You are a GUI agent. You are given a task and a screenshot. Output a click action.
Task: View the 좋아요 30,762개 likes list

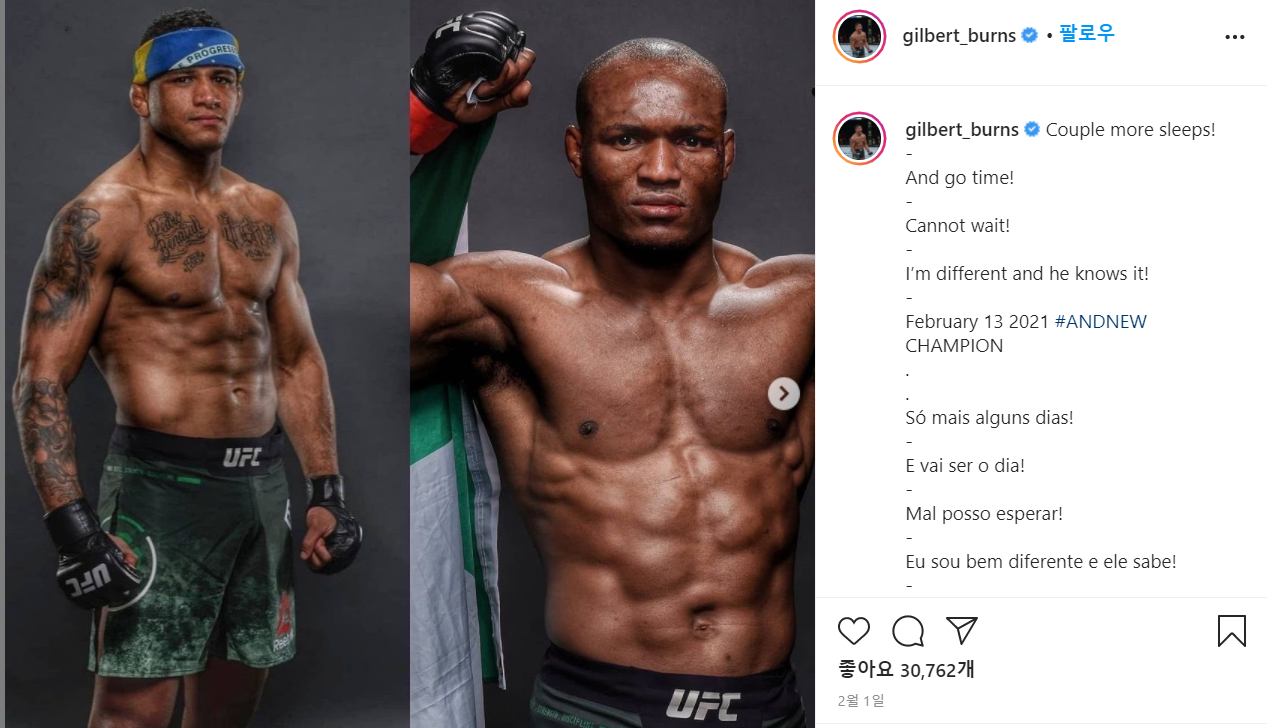pos(906,669)
